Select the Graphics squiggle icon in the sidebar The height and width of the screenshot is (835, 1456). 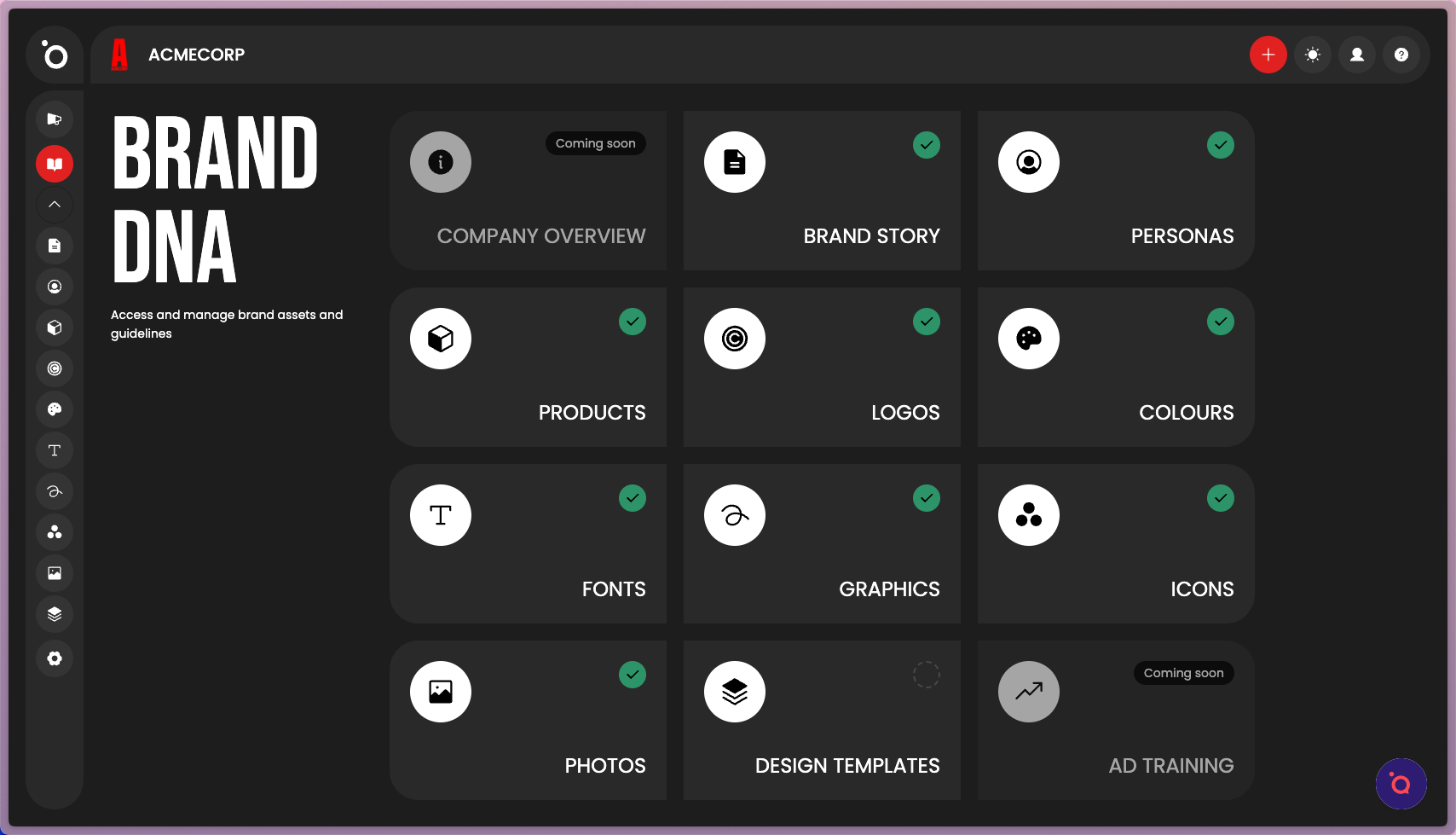(x=54, y=491)
